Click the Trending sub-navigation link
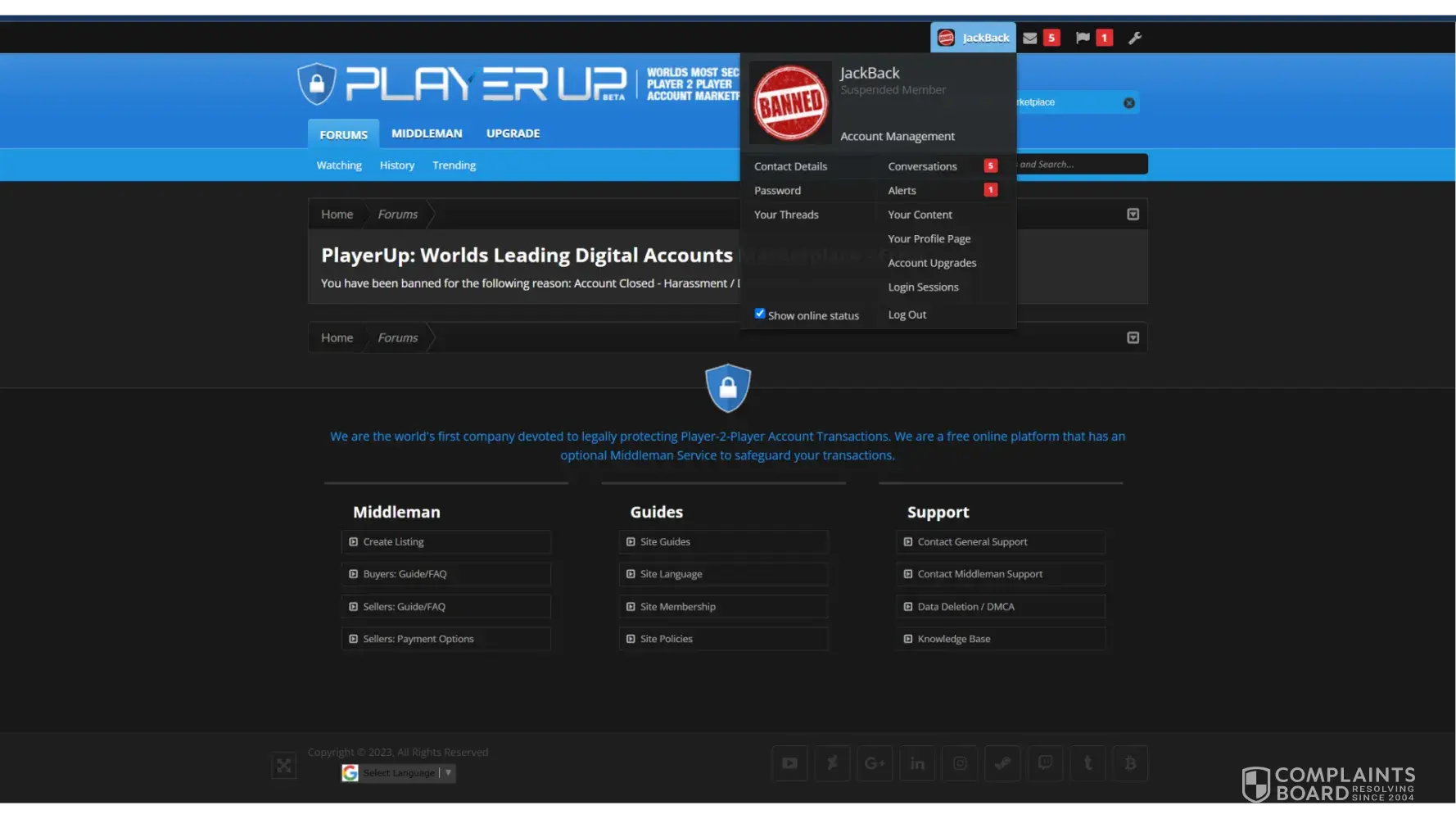 click(x=454, y=165)
